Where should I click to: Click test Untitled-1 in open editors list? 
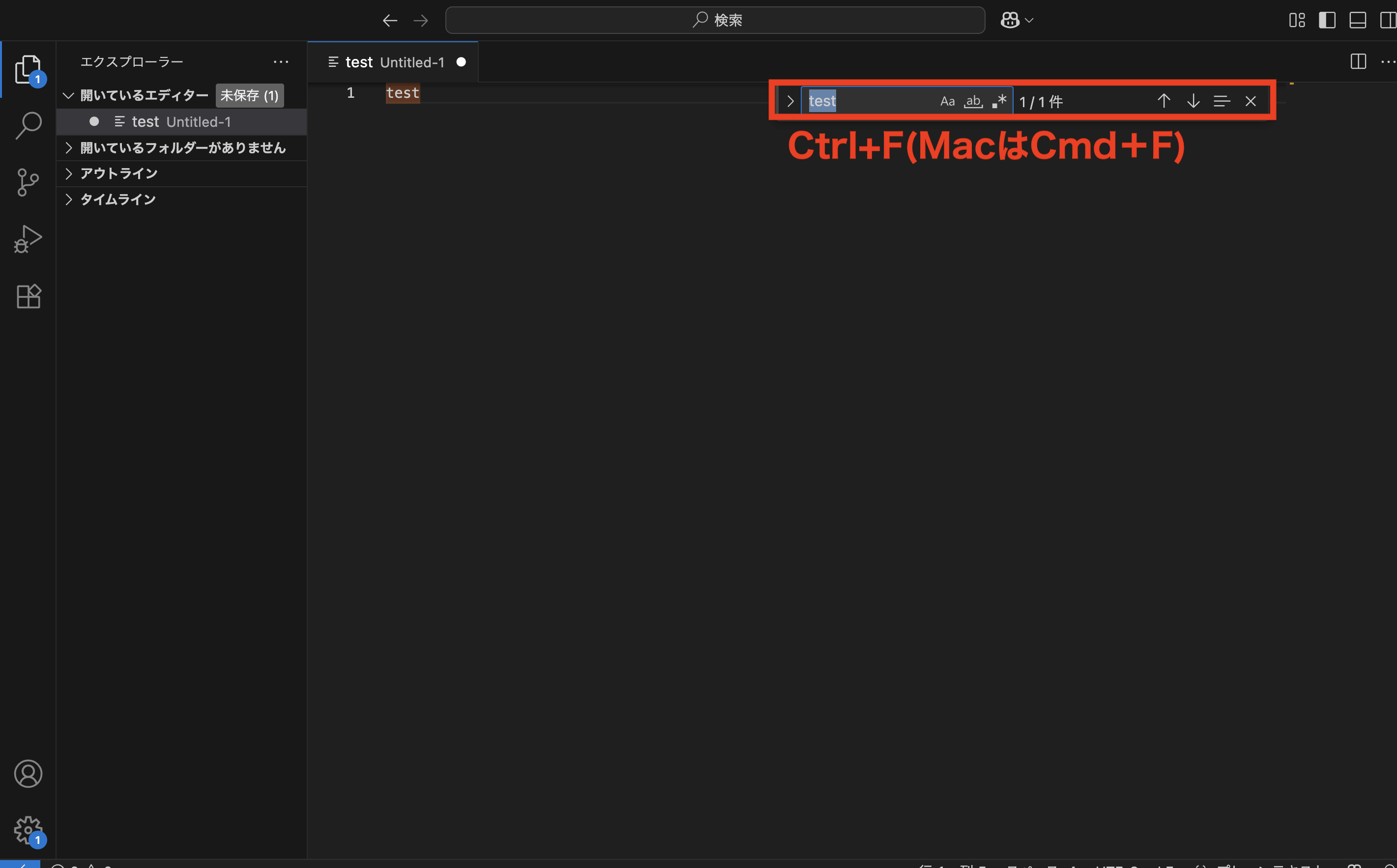coord(181,122)
